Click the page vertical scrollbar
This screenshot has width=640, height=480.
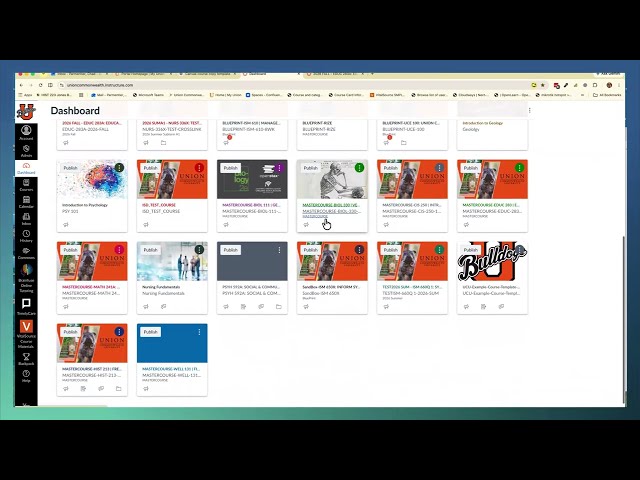623,318
